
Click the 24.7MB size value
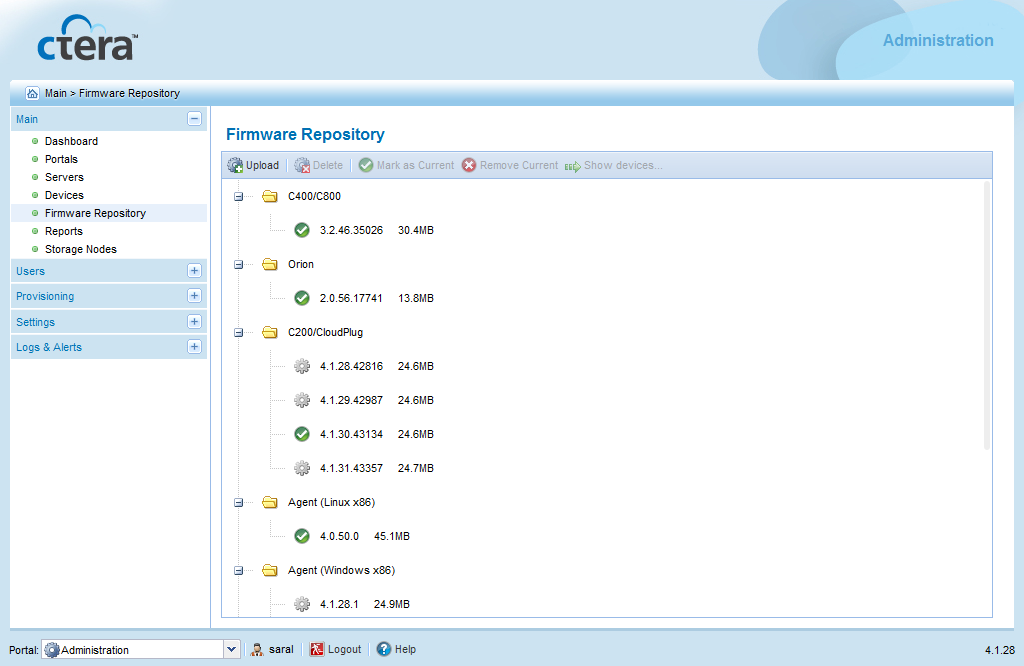coord(415,468)
